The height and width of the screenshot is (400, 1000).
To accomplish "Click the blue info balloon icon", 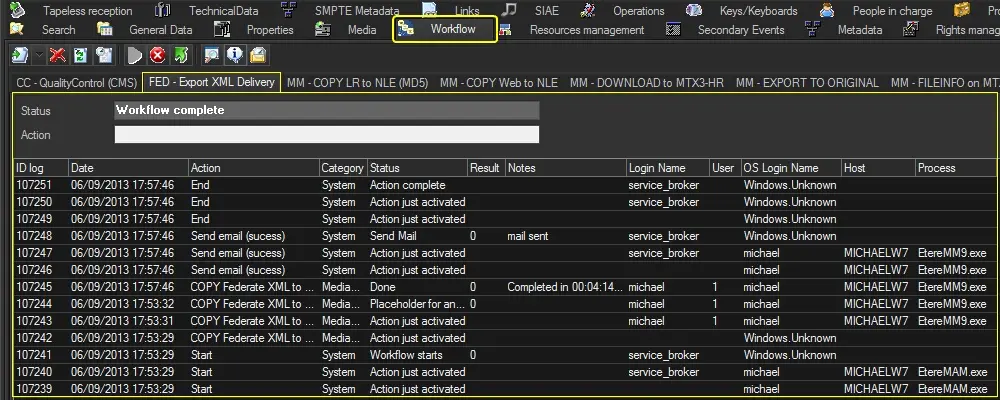I will tap(234, 55).
